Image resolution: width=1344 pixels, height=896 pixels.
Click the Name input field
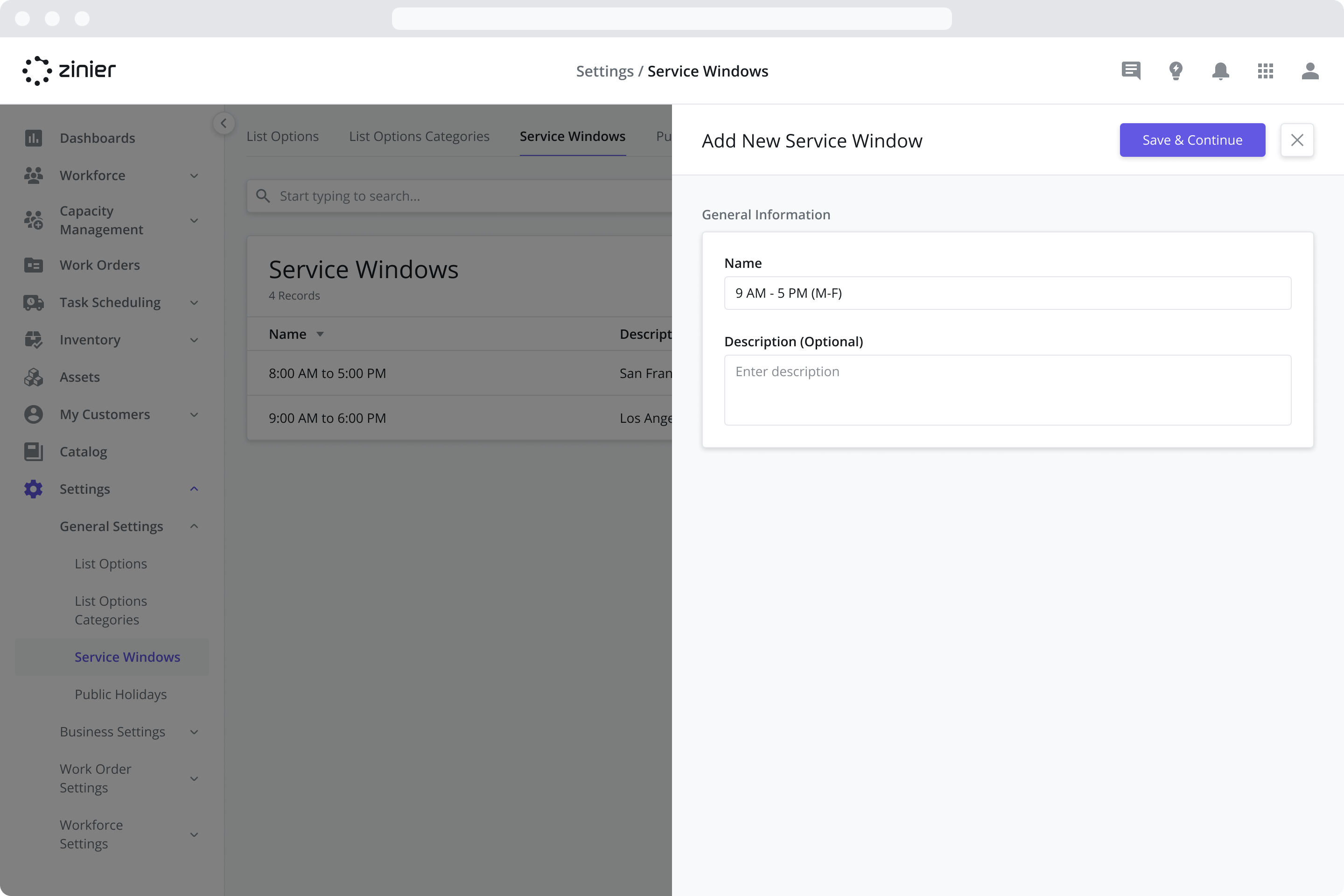[x=1008, y=293]
